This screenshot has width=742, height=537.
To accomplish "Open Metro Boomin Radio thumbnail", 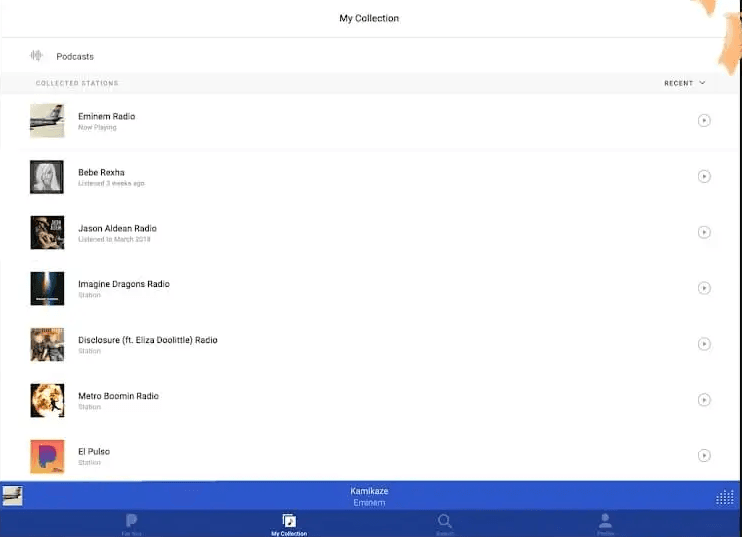I will pos(47,400).
